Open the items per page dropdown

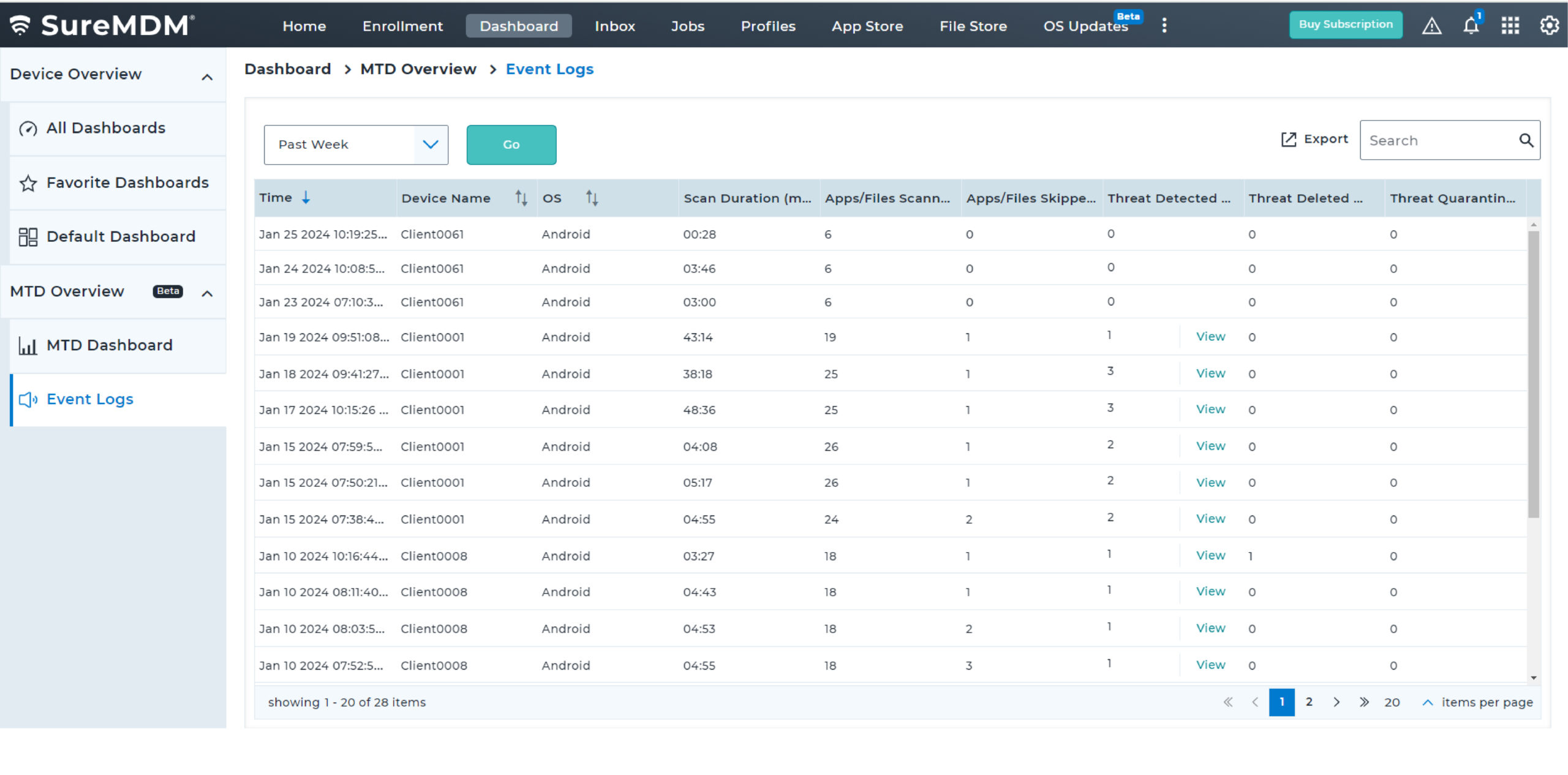[x=1427, y=702]
